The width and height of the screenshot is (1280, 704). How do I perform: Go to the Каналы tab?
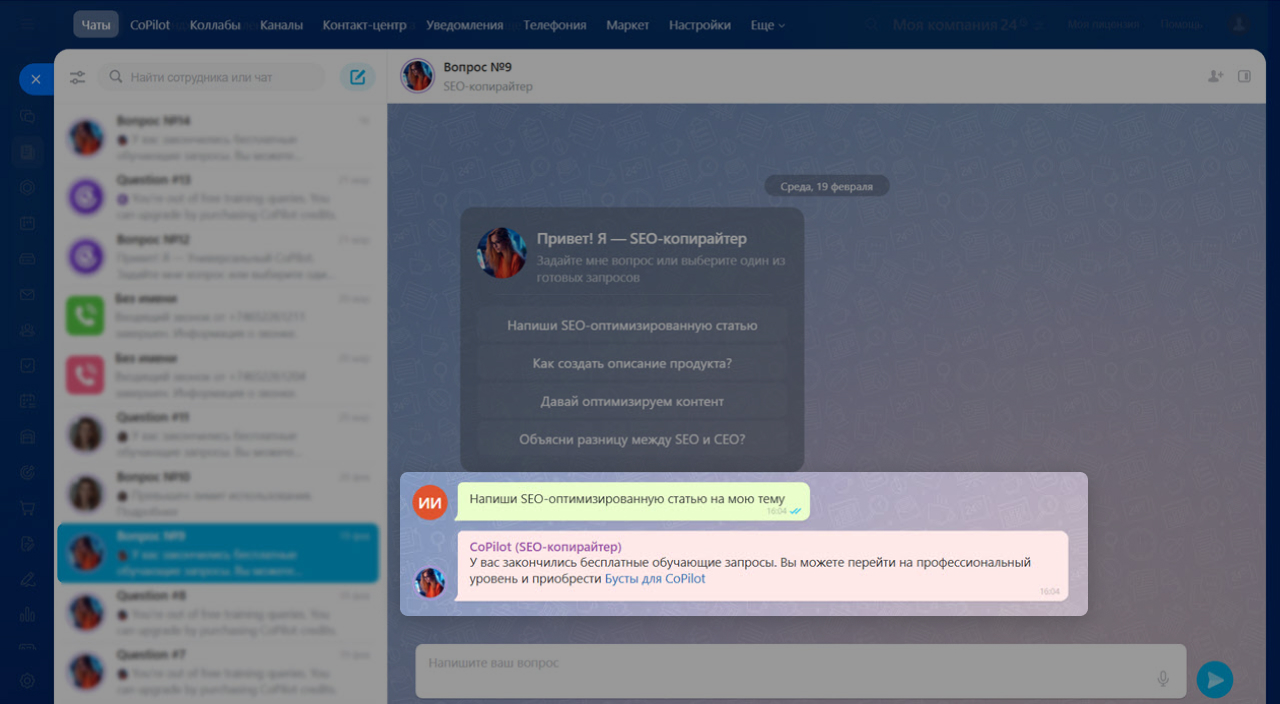pyautogui.click(x=281, y=25)
